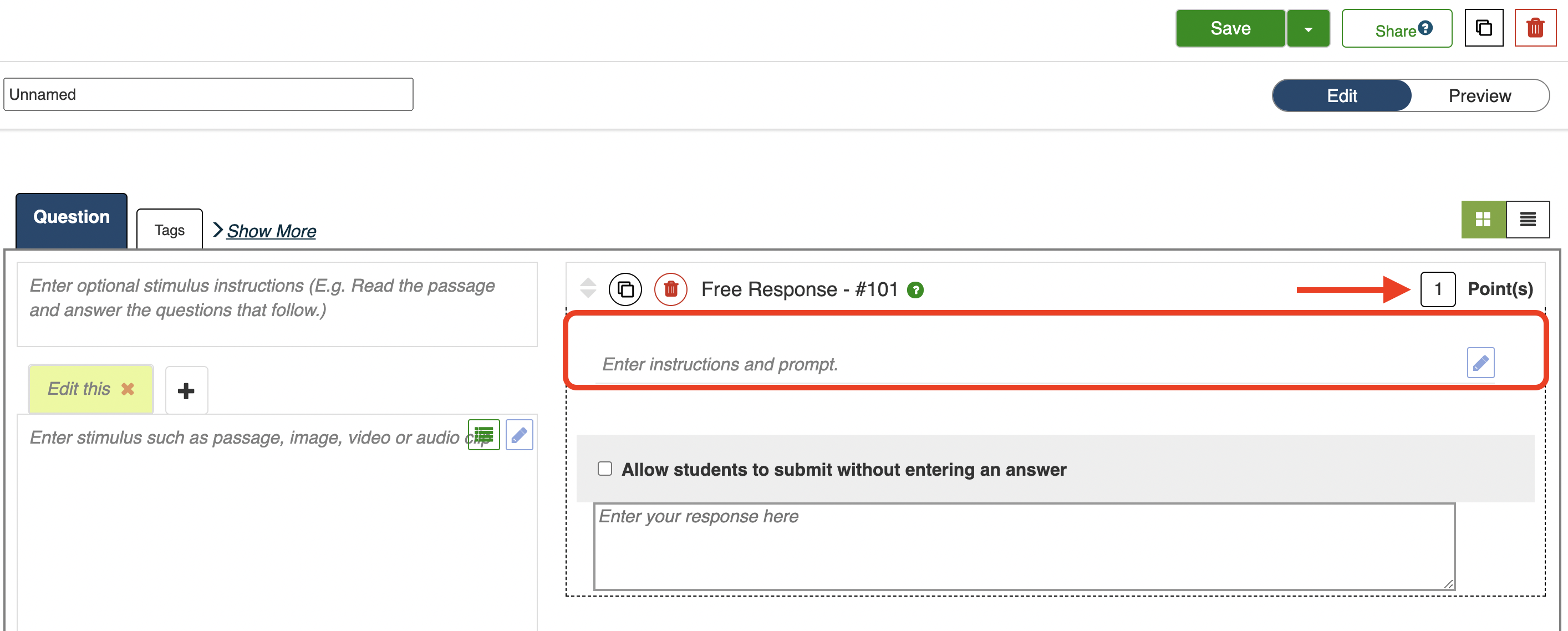This screenshot has width=1568, height=631.
Task: Click the green table icon in stimulus
Action: [483, 435]
